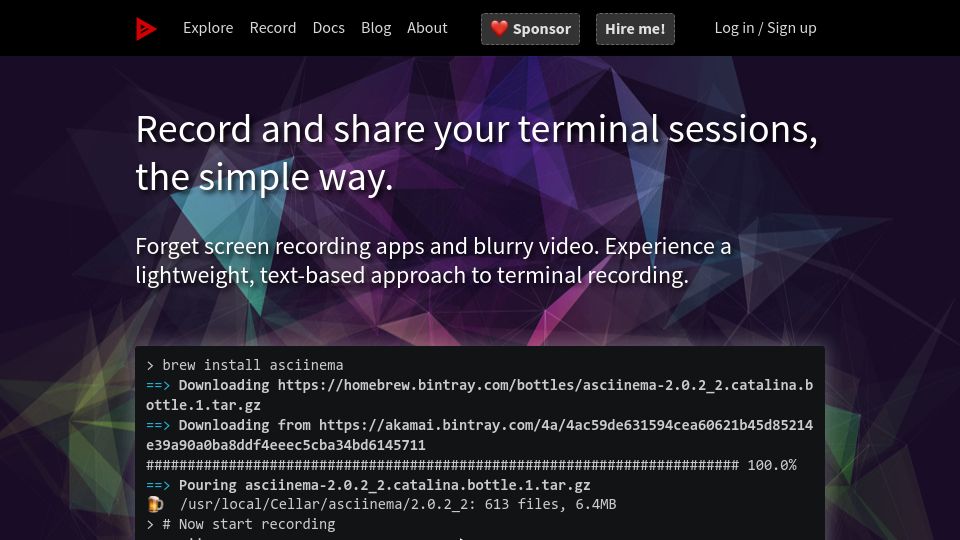The width and height of the screenshot is (960, 540).
Task: Click the '100.0%' progress text
Action: (x=772, y=465)
